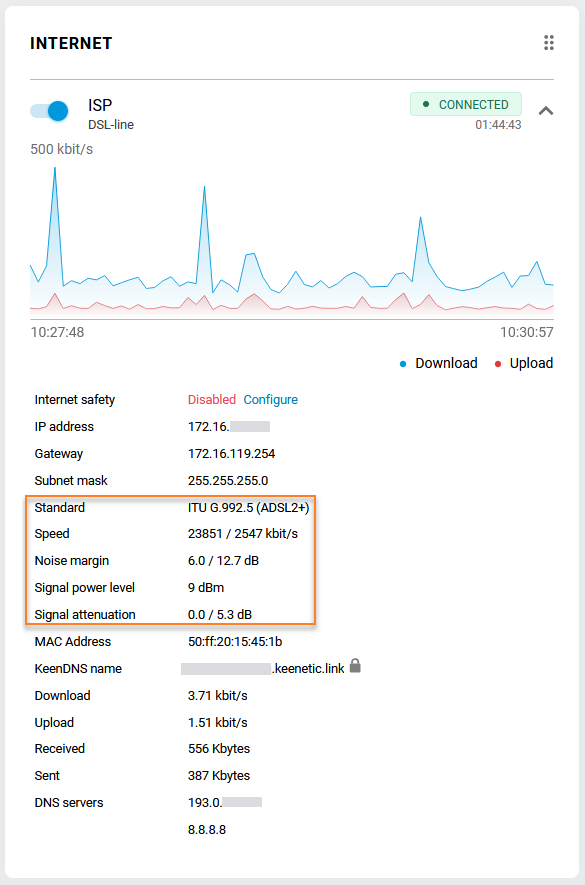Click the Signal attenuation row label
Viewport: 585px width, 885px height.
(x=85, y=615)
